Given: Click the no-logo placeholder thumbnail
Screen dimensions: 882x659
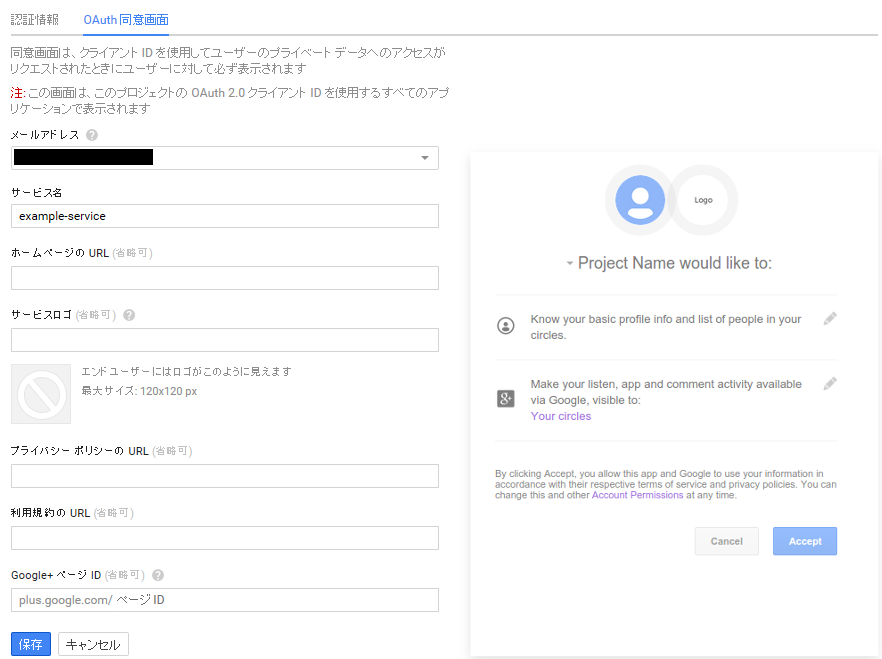Looking at the screenshot, I should pyautogui.click(x=41, y=394).
